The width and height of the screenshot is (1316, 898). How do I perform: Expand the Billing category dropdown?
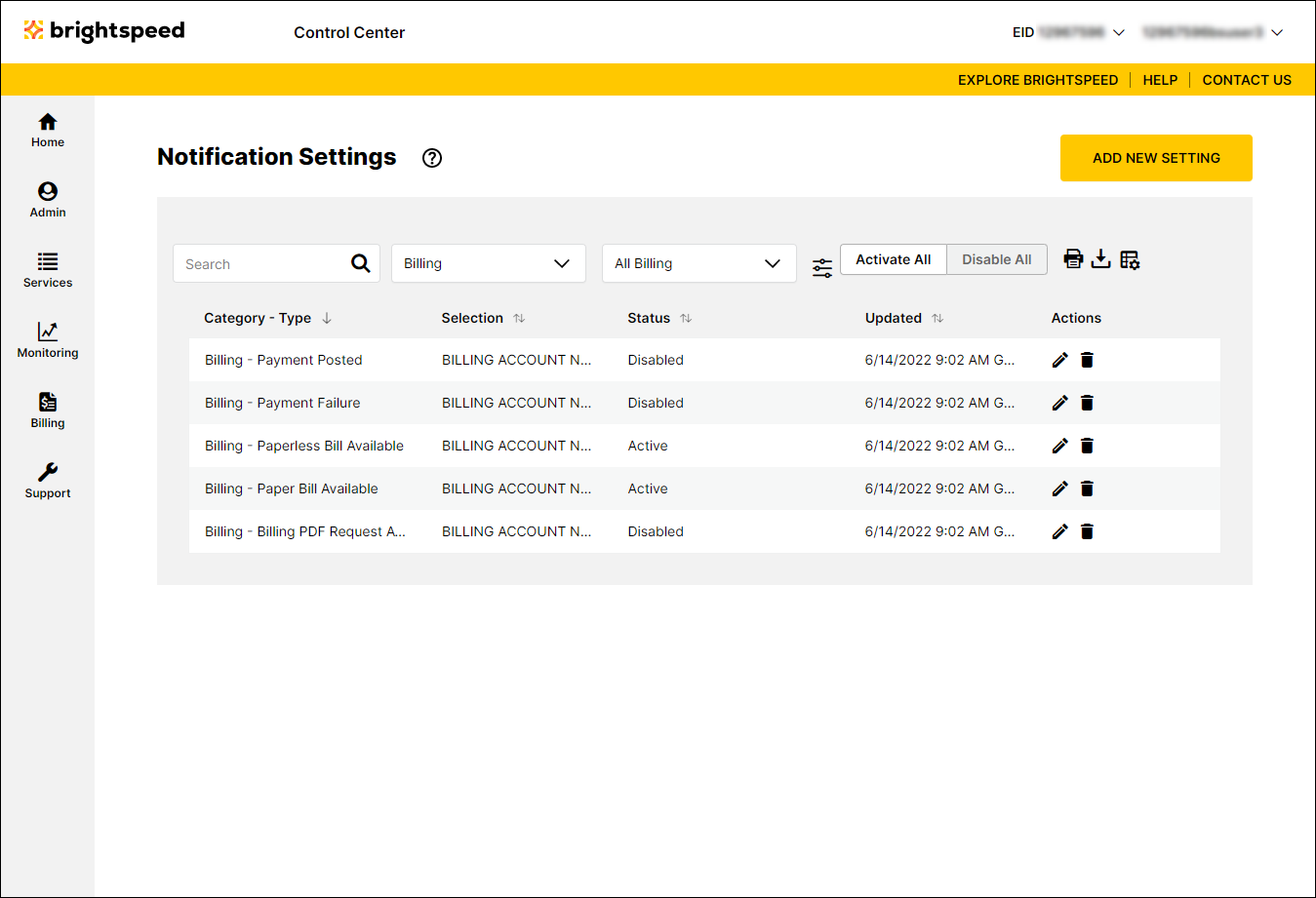tap(489, 263)
